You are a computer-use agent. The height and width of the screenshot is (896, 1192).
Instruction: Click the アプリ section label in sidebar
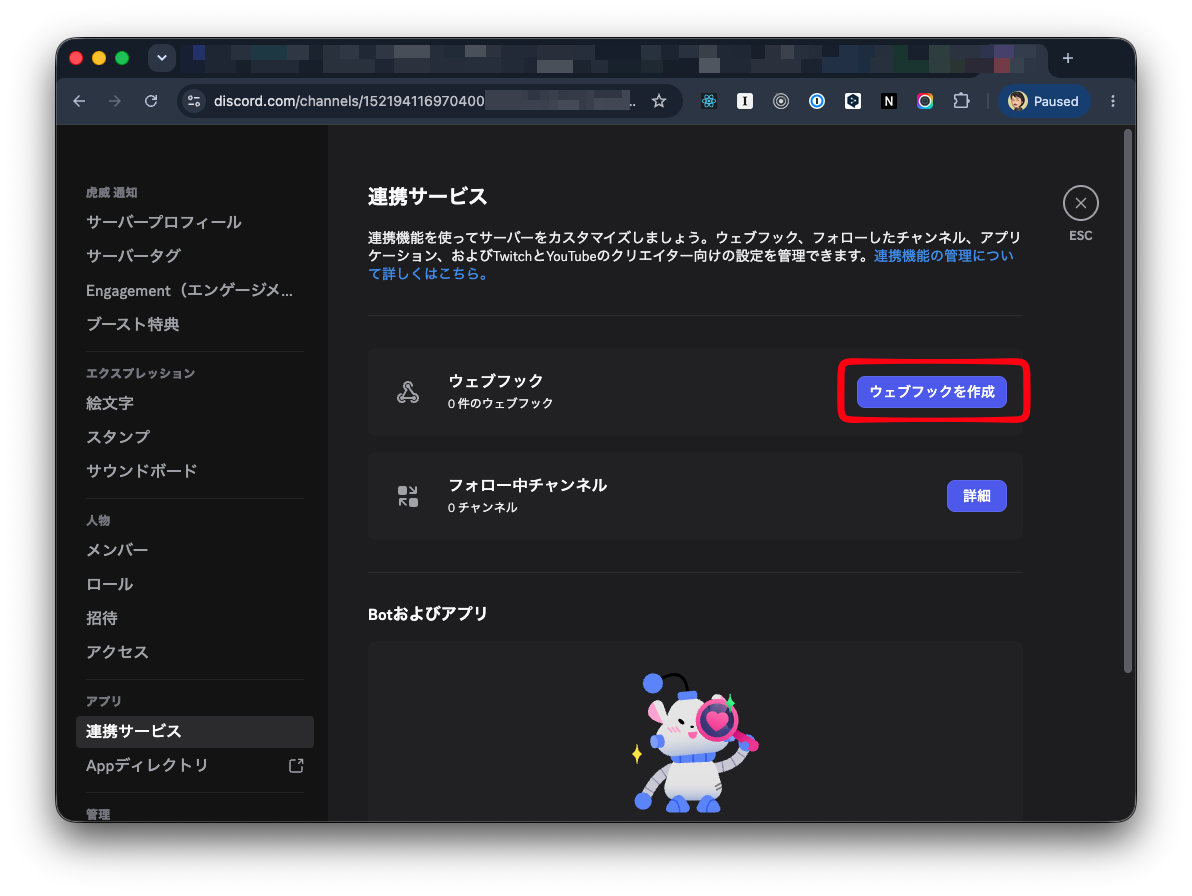click(x=103, y=701)
